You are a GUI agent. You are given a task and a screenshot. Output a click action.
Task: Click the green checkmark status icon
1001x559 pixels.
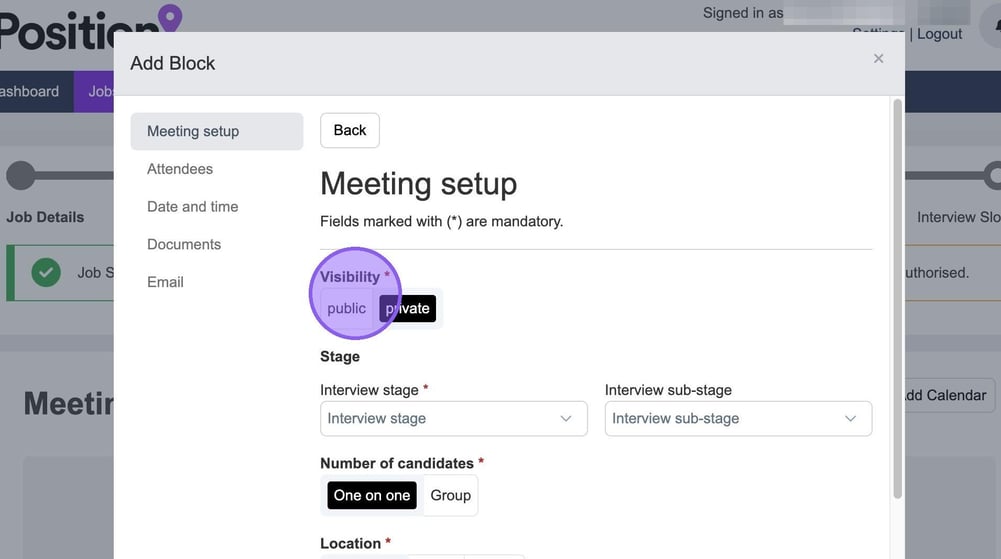(x=46, y=272)
